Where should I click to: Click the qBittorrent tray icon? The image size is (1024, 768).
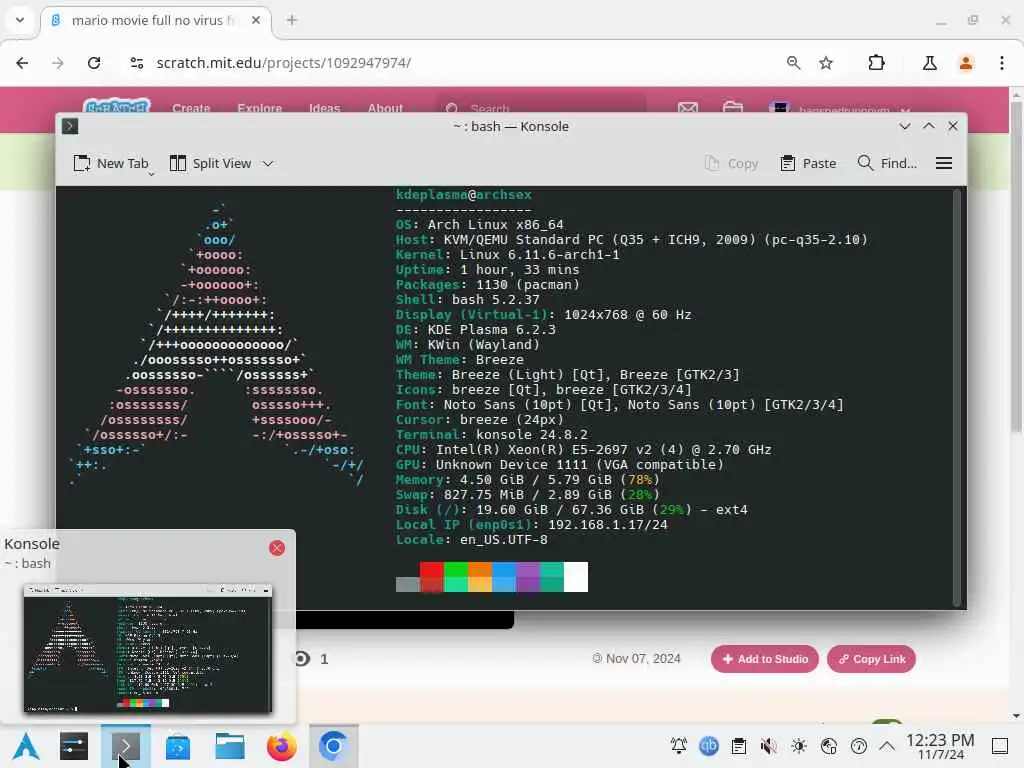point(709,746)
